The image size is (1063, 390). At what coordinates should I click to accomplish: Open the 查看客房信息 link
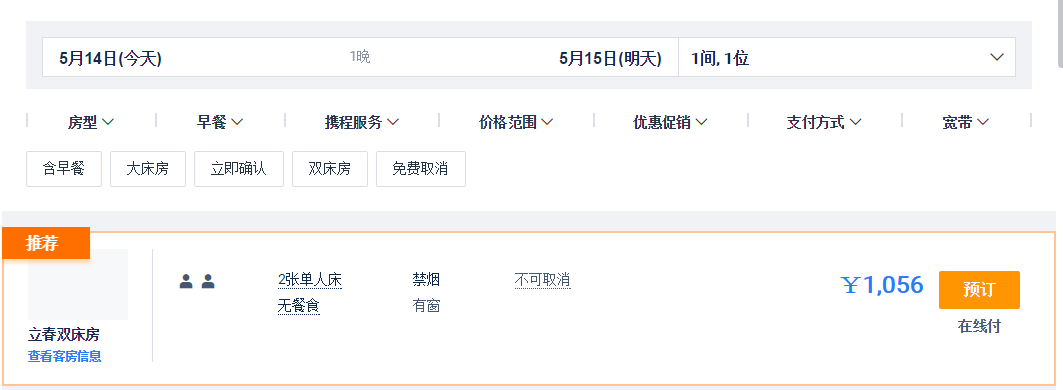point(64,356)
